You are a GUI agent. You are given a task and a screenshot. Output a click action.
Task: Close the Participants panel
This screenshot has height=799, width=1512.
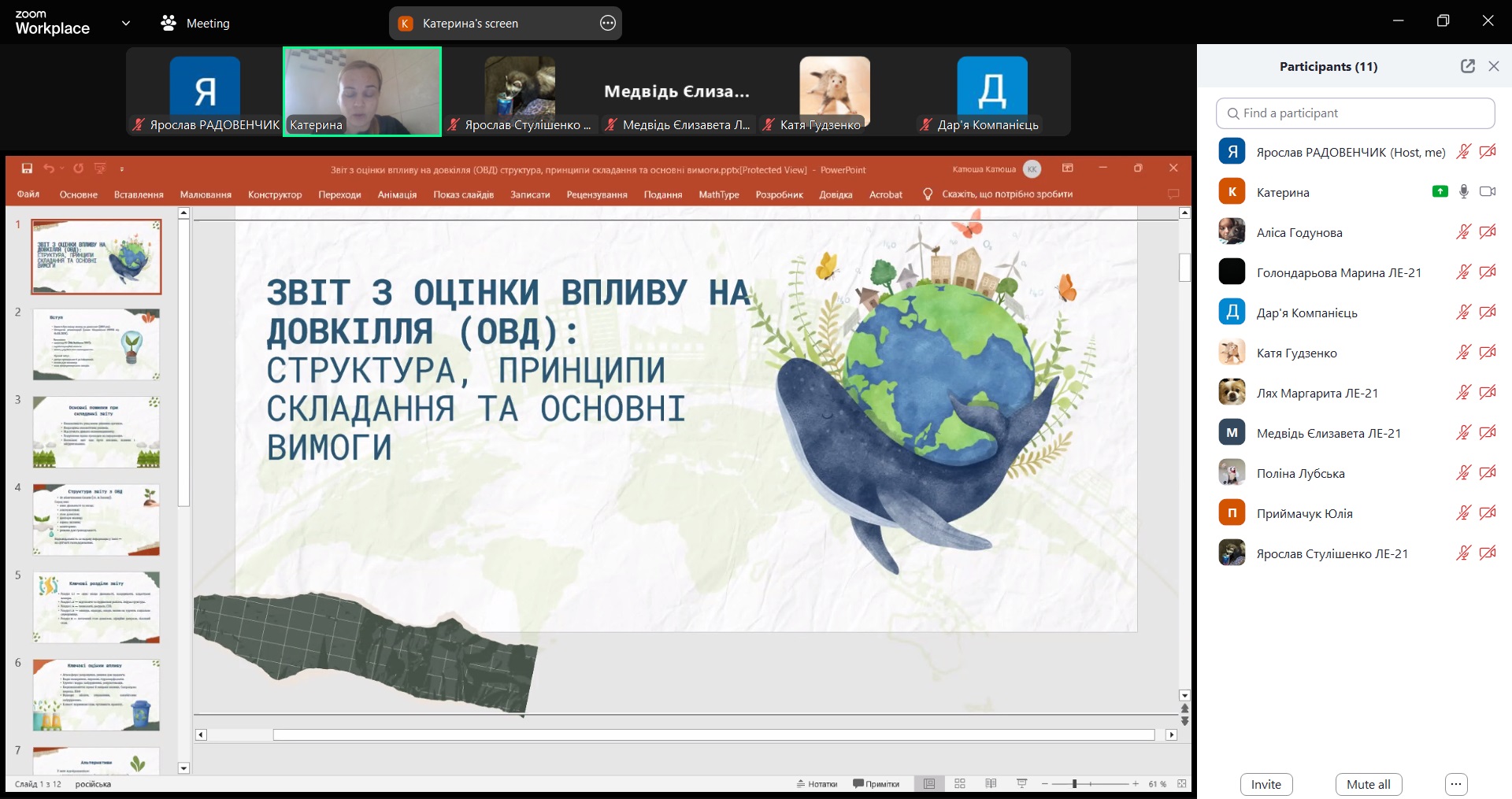click(x=1494, y=66)
